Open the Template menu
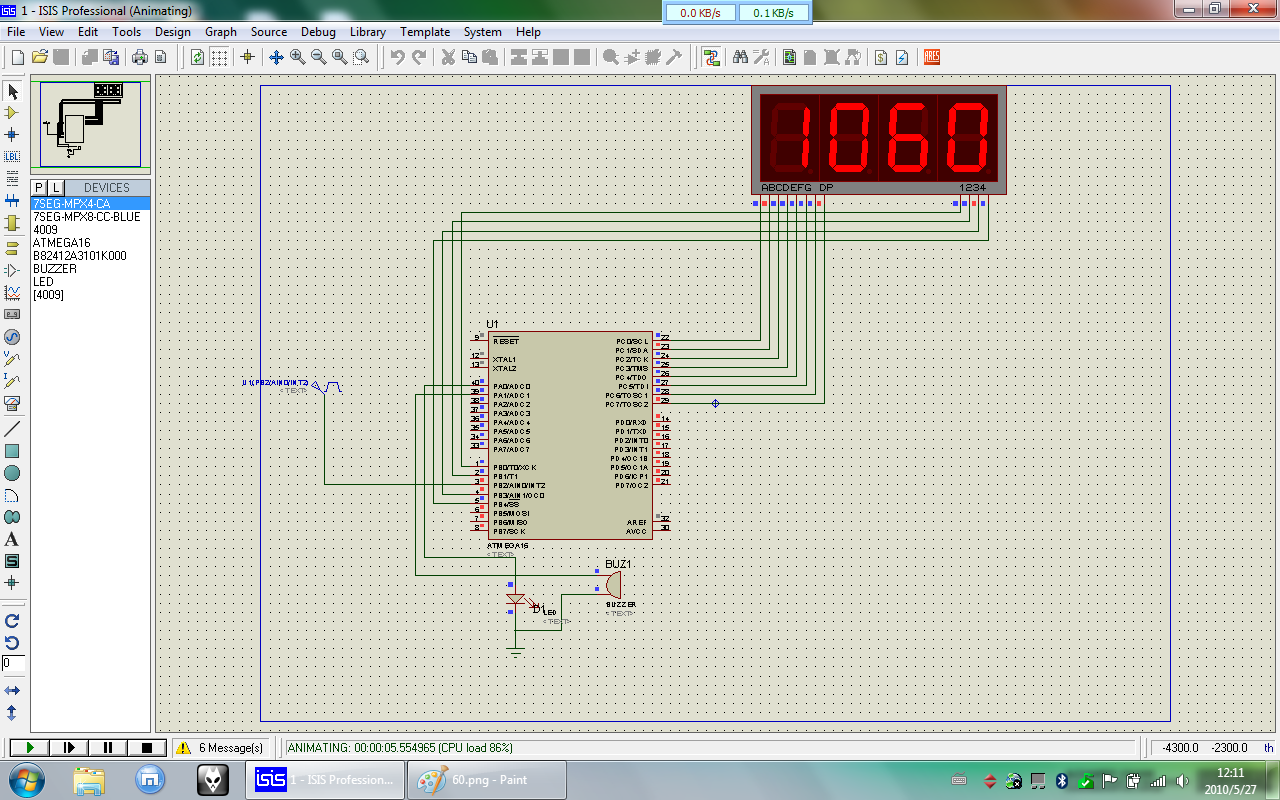The image size is (1280, 800). point(425,32)
